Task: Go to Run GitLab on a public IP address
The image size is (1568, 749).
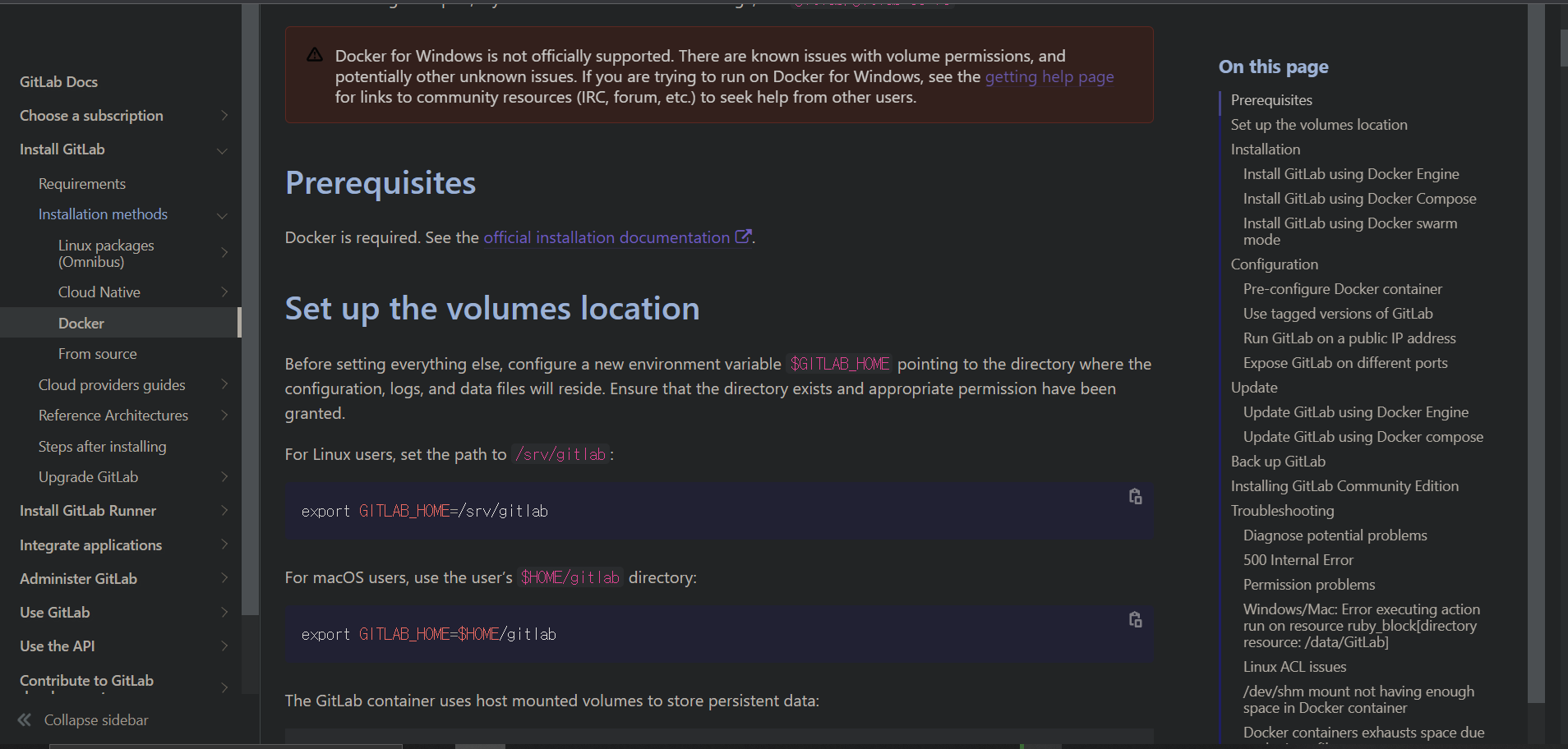Action: [x=1349, y=338]
